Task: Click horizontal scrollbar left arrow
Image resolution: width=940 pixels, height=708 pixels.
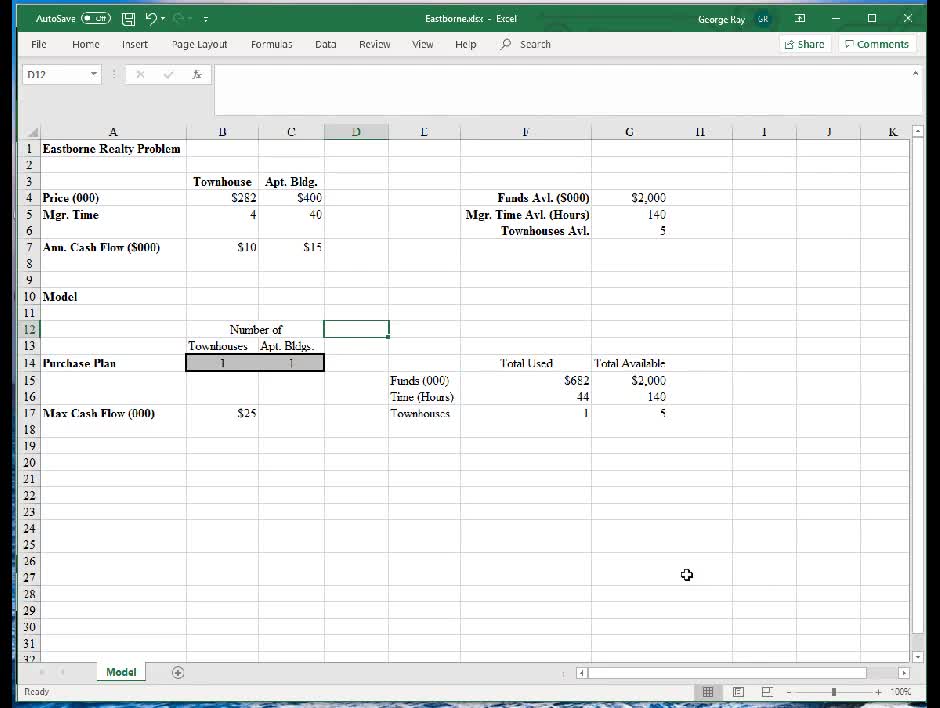Action: (582, 673)
